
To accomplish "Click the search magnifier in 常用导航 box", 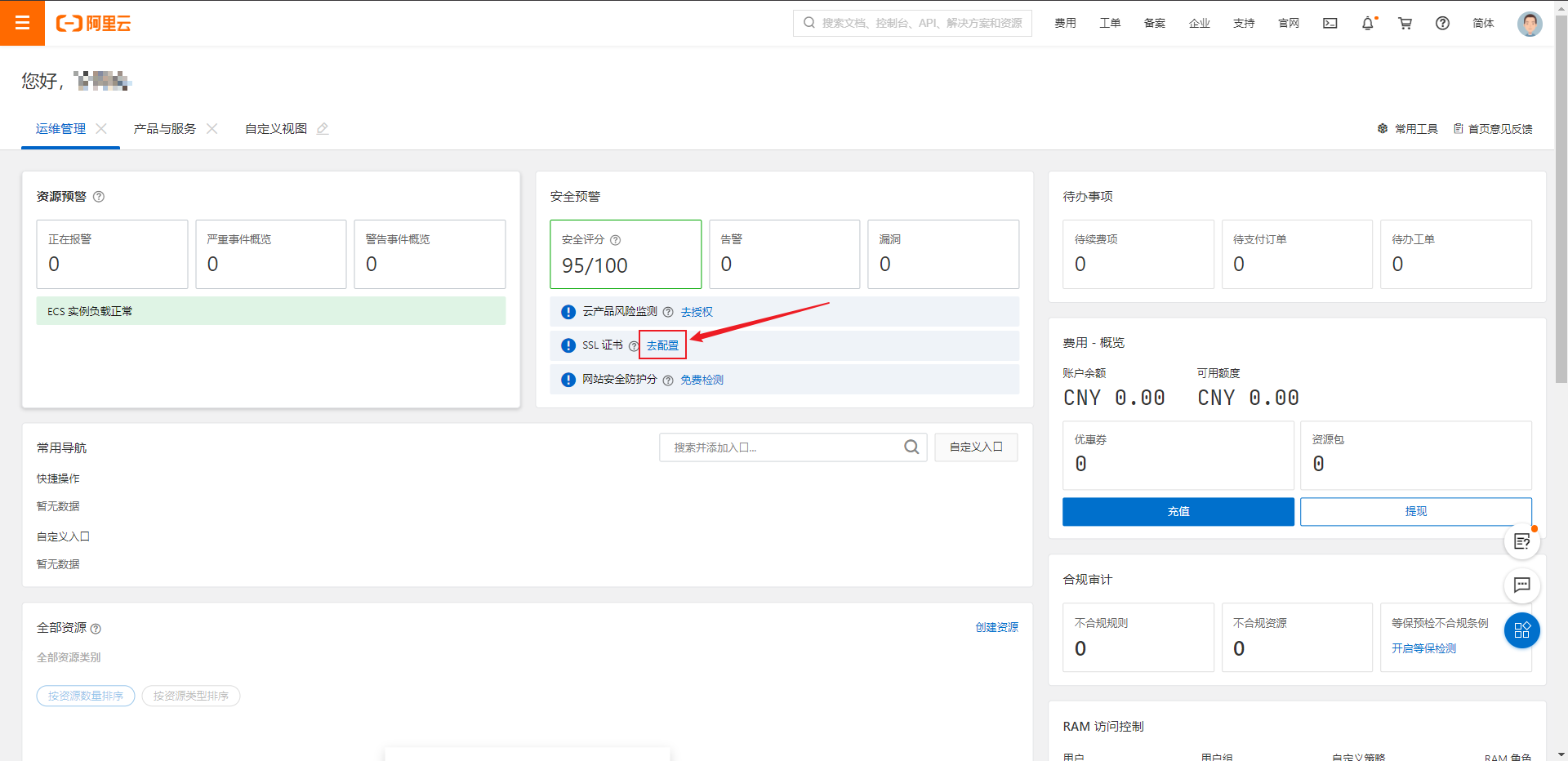I will coord(911,447).
